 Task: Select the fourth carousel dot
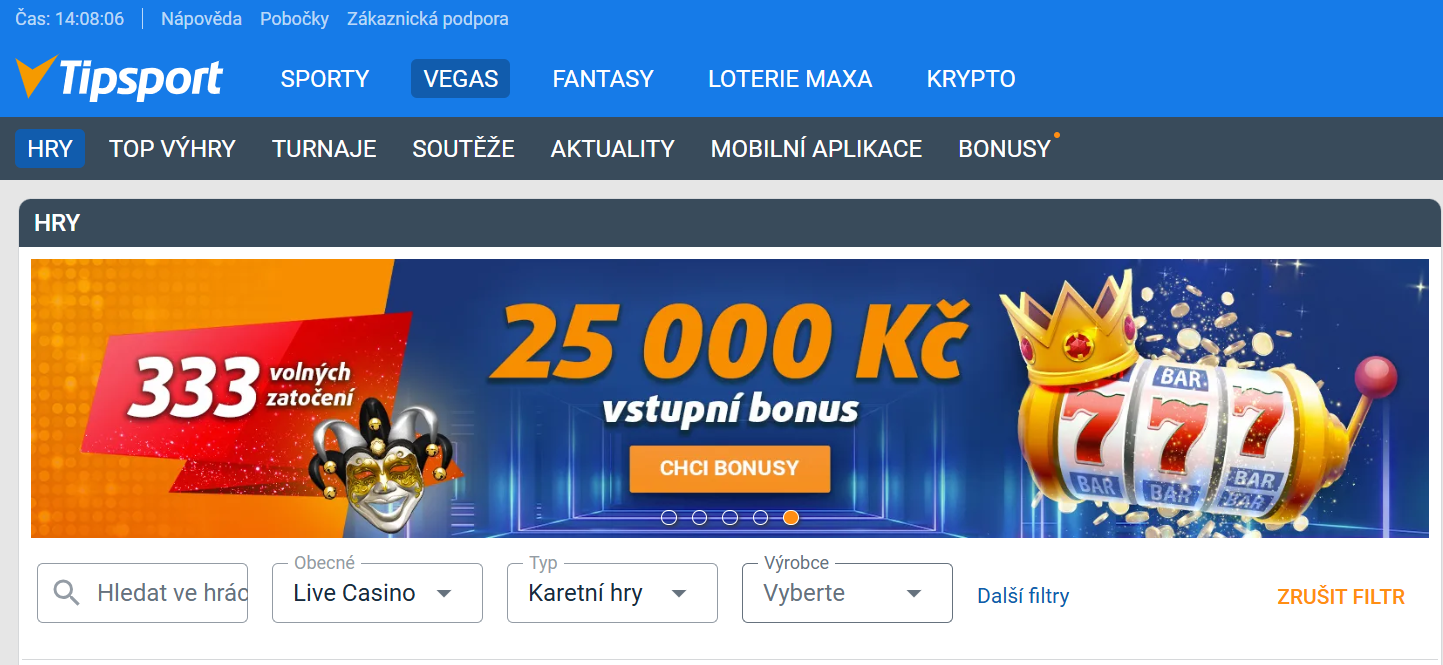click(761, 517)
